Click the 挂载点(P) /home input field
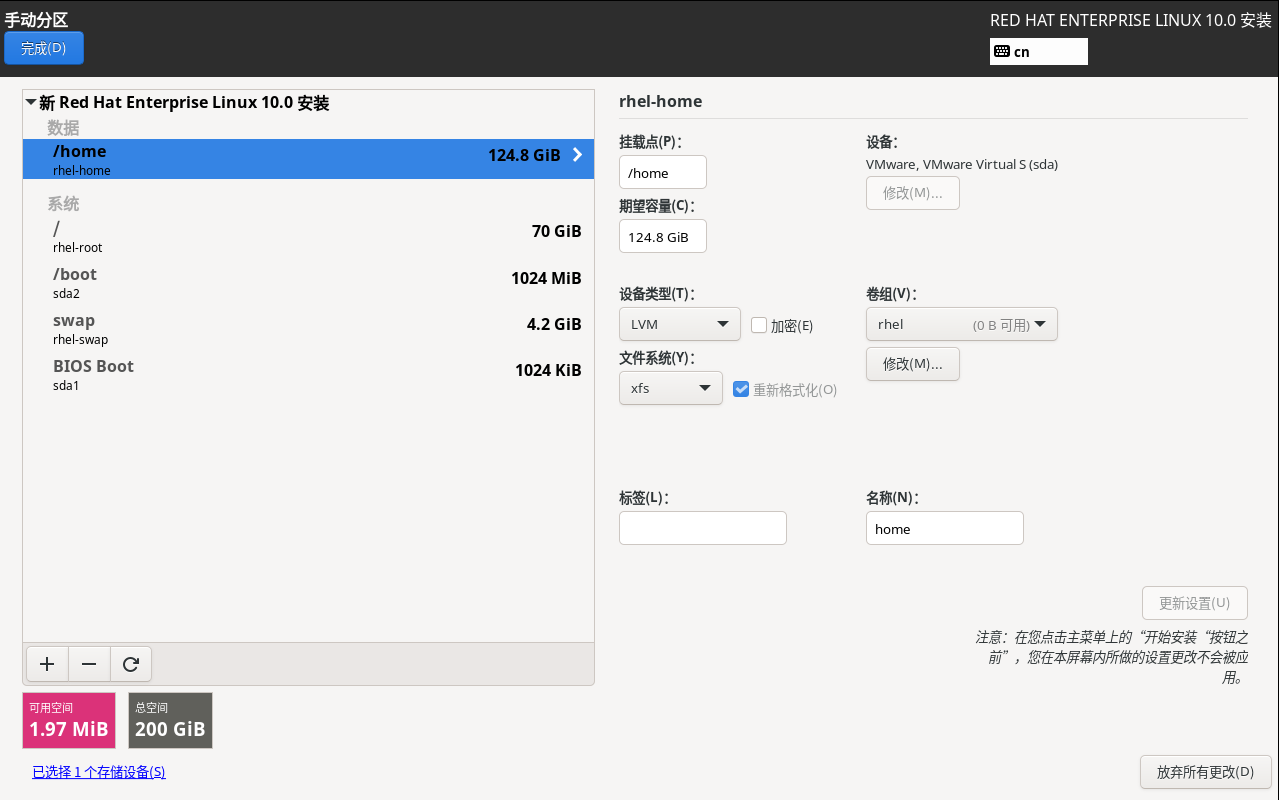The width and height of the screenshot is (1279, 800). 663,173
